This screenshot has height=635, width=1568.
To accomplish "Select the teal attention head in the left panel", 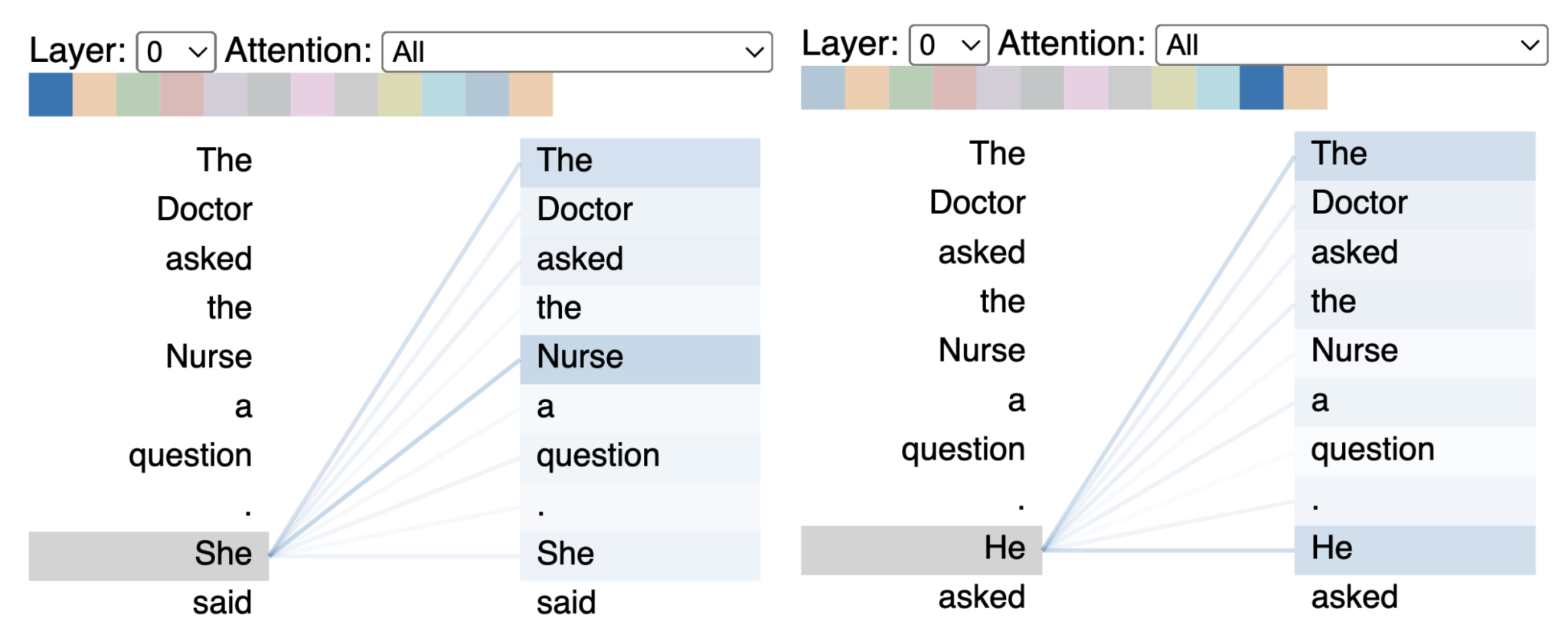I will pos(444,93).
